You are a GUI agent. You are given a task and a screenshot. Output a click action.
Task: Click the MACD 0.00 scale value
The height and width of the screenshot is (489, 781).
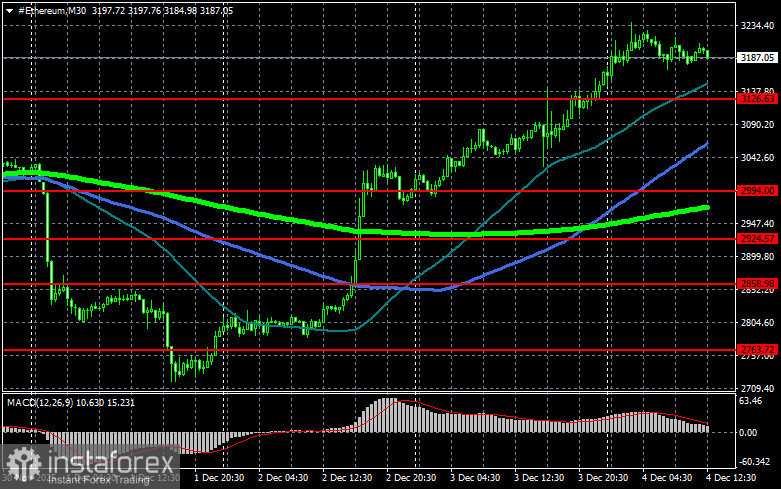tap(748, 432)
